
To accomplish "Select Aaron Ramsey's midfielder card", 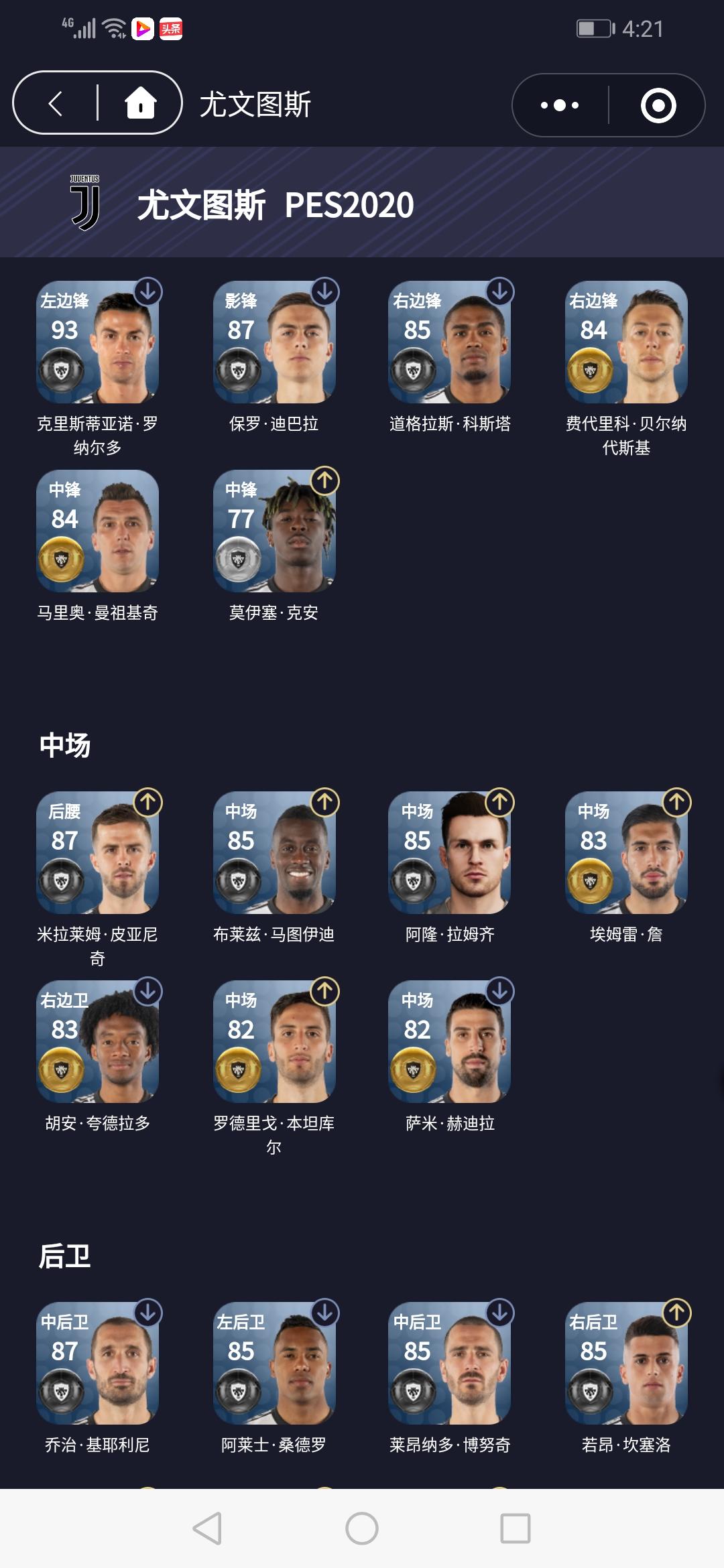I will [450, 852].
